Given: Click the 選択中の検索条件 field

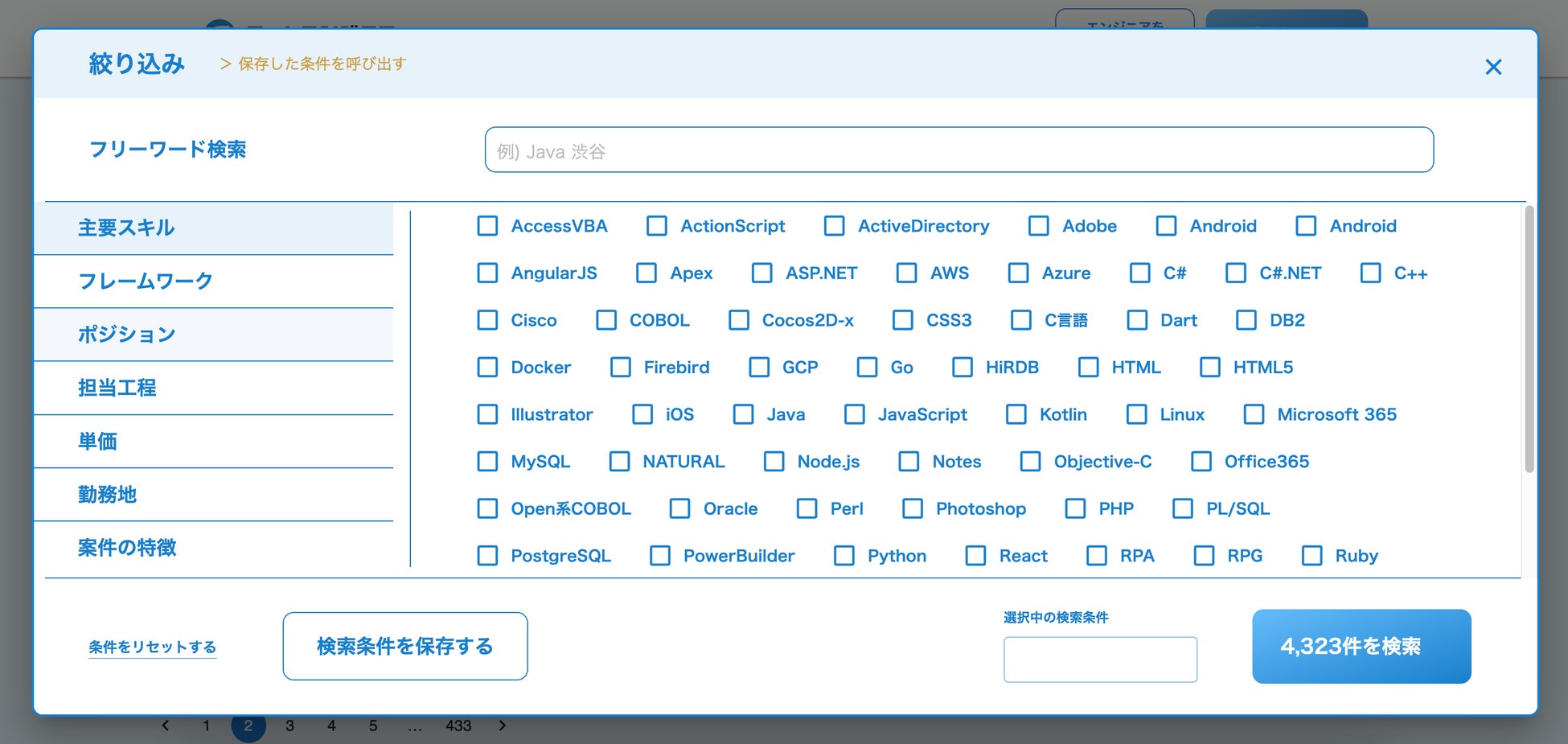Looking at the screenshot, I should 1100,660.
